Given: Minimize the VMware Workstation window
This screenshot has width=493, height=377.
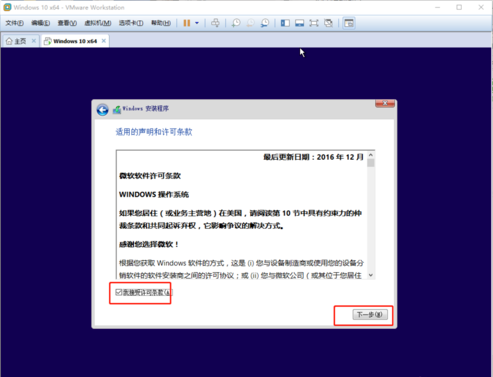Looking at the screenshot, I should coord(438,7).
